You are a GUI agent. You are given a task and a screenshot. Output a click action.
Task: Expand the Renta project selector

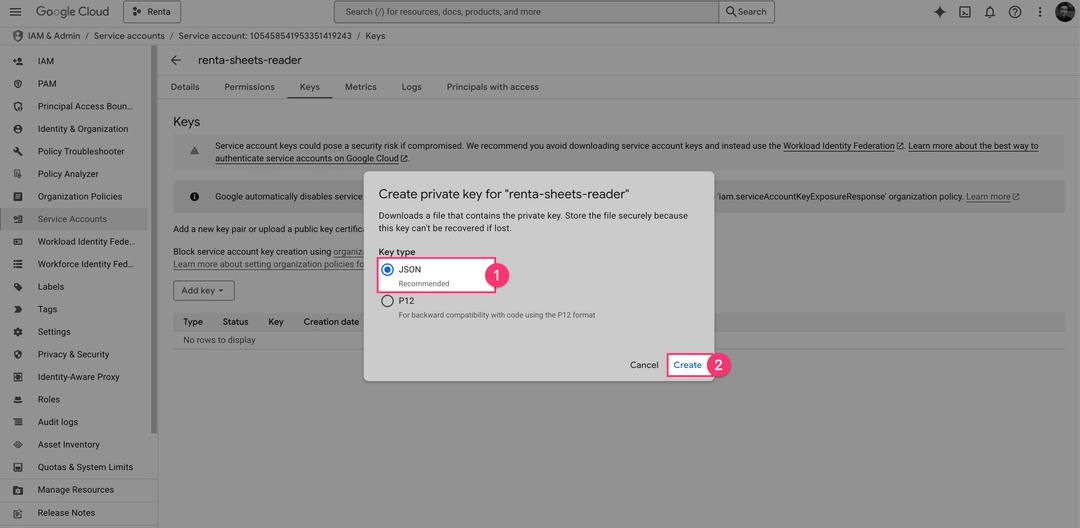point(152,12)
